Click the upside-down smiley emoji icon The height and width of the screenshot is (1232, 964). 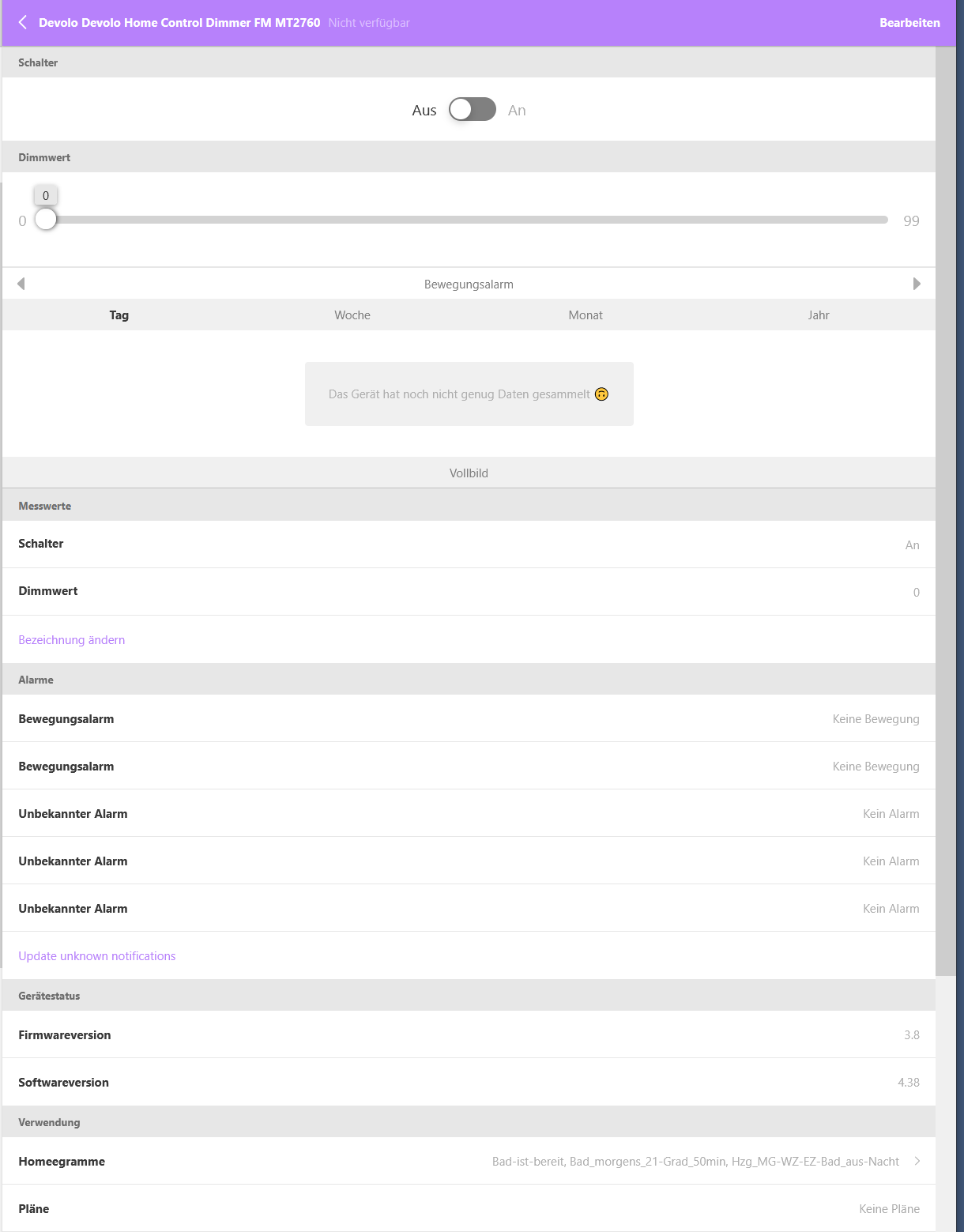click(x=601, y=394)
